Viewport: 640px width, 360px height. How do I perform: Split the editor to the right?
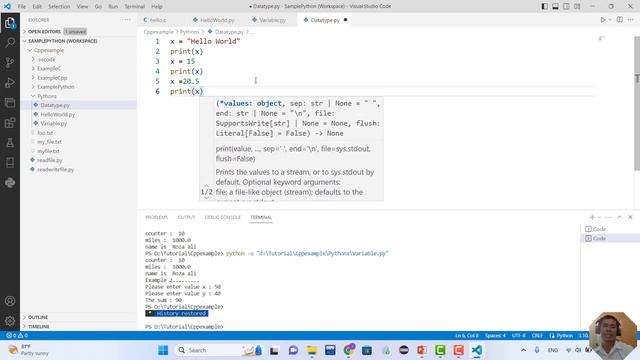(x=620, y=20)
